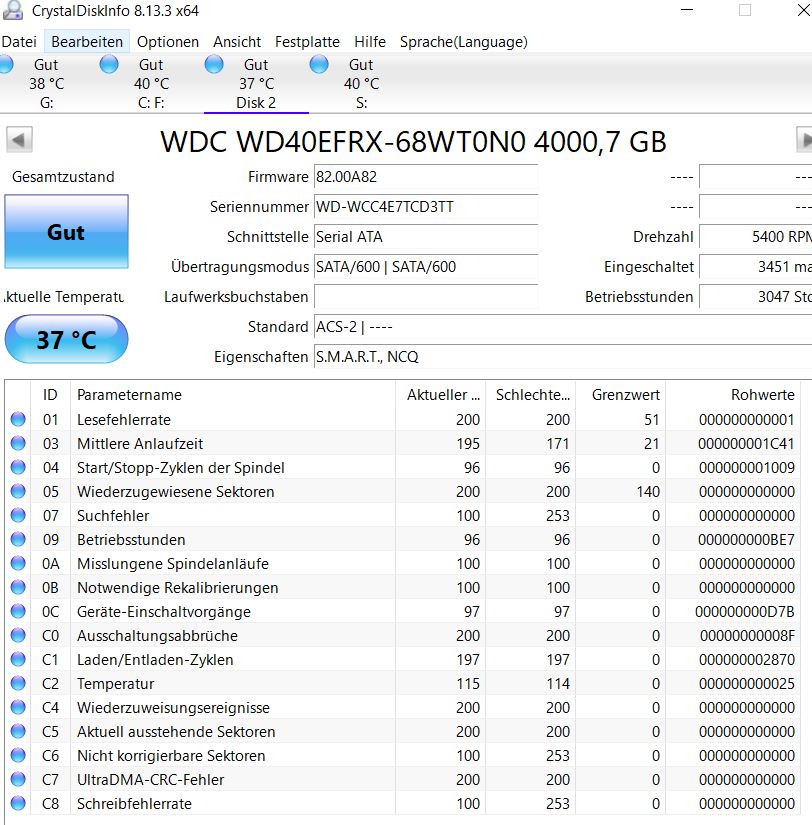Select the S: drive status orb
Image resolution: width=812 pixels, height=825 pixels.
pyautogui.click(x=319, y=65)
